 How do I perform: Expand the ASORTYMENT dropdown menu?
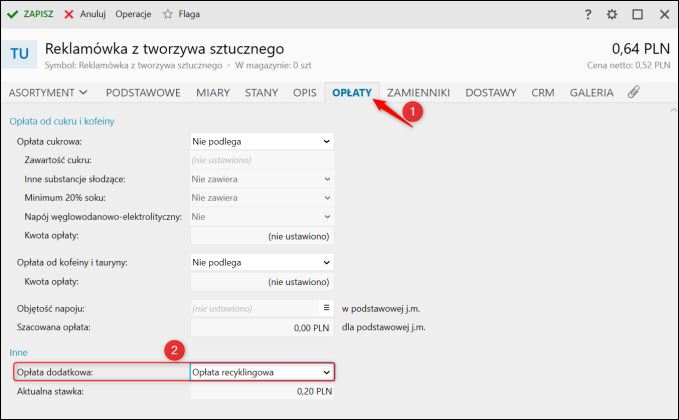[48, 93]
